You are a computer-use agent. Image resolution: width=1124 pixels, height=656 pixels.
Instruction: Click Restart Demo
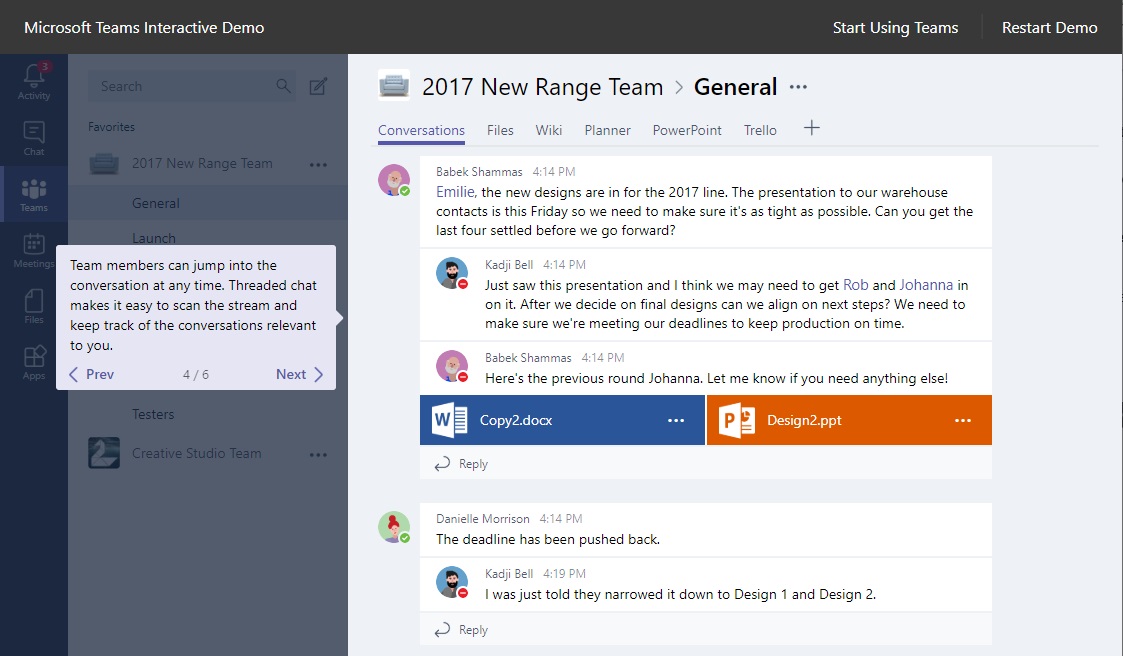point(1049,27)
